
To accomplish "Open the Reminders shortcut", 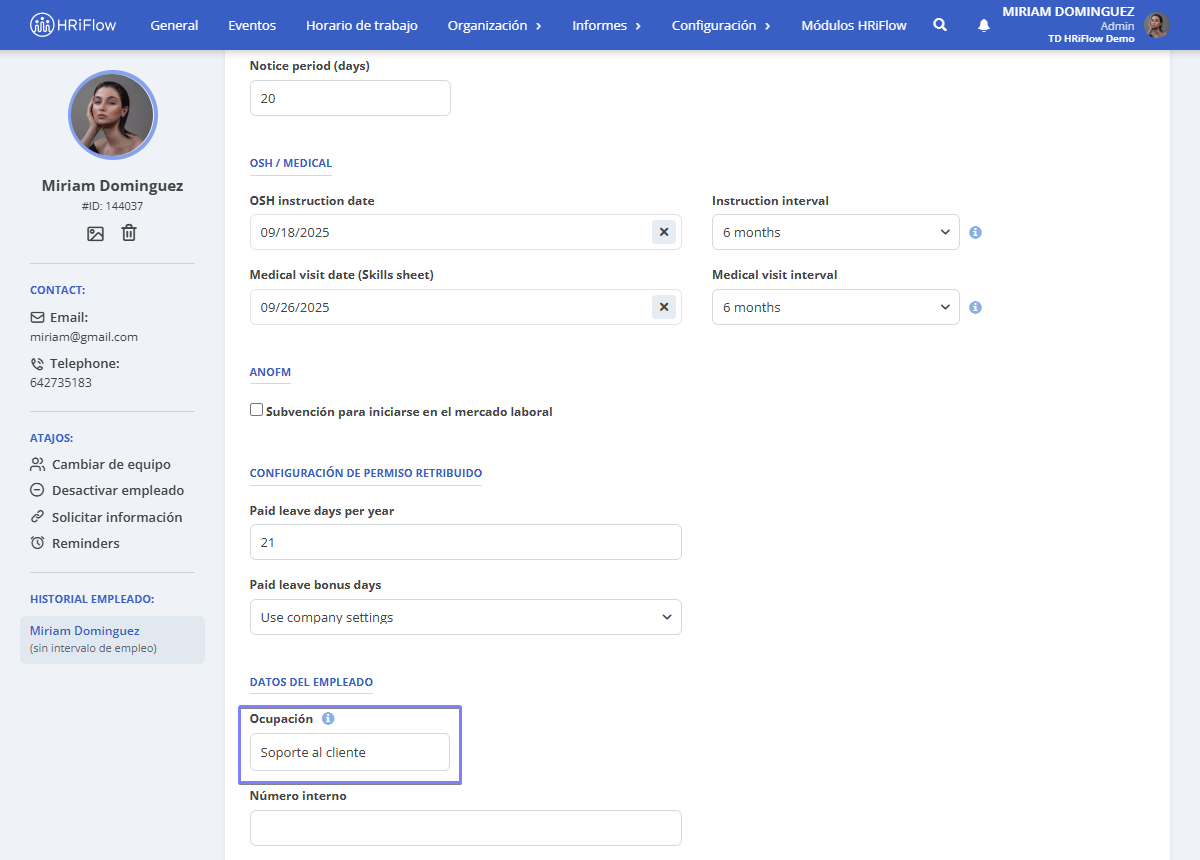I will [86, 543].
